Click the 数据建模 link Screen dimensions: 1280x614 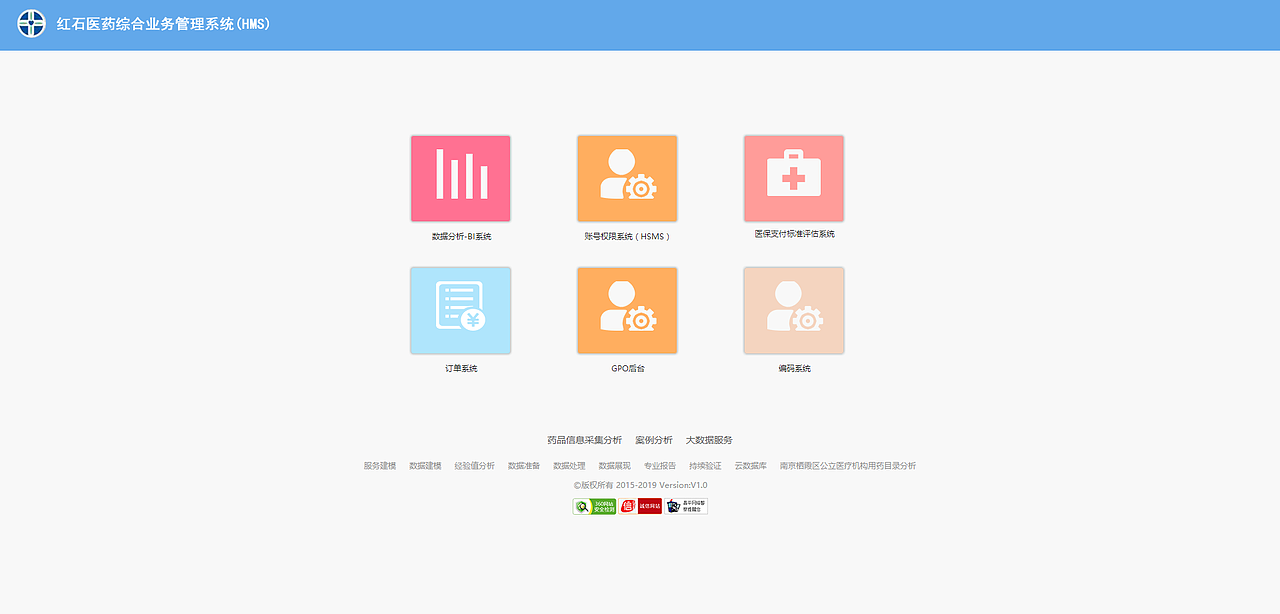428,465
